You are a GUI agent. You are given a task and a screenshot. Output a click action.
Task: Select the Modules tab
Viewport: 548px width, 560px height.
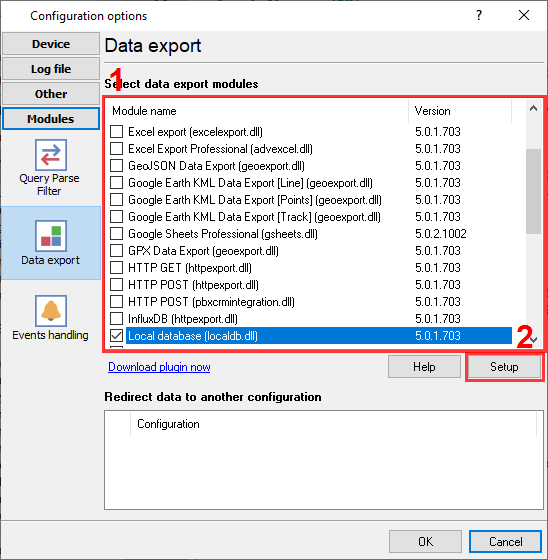[51, 119]
